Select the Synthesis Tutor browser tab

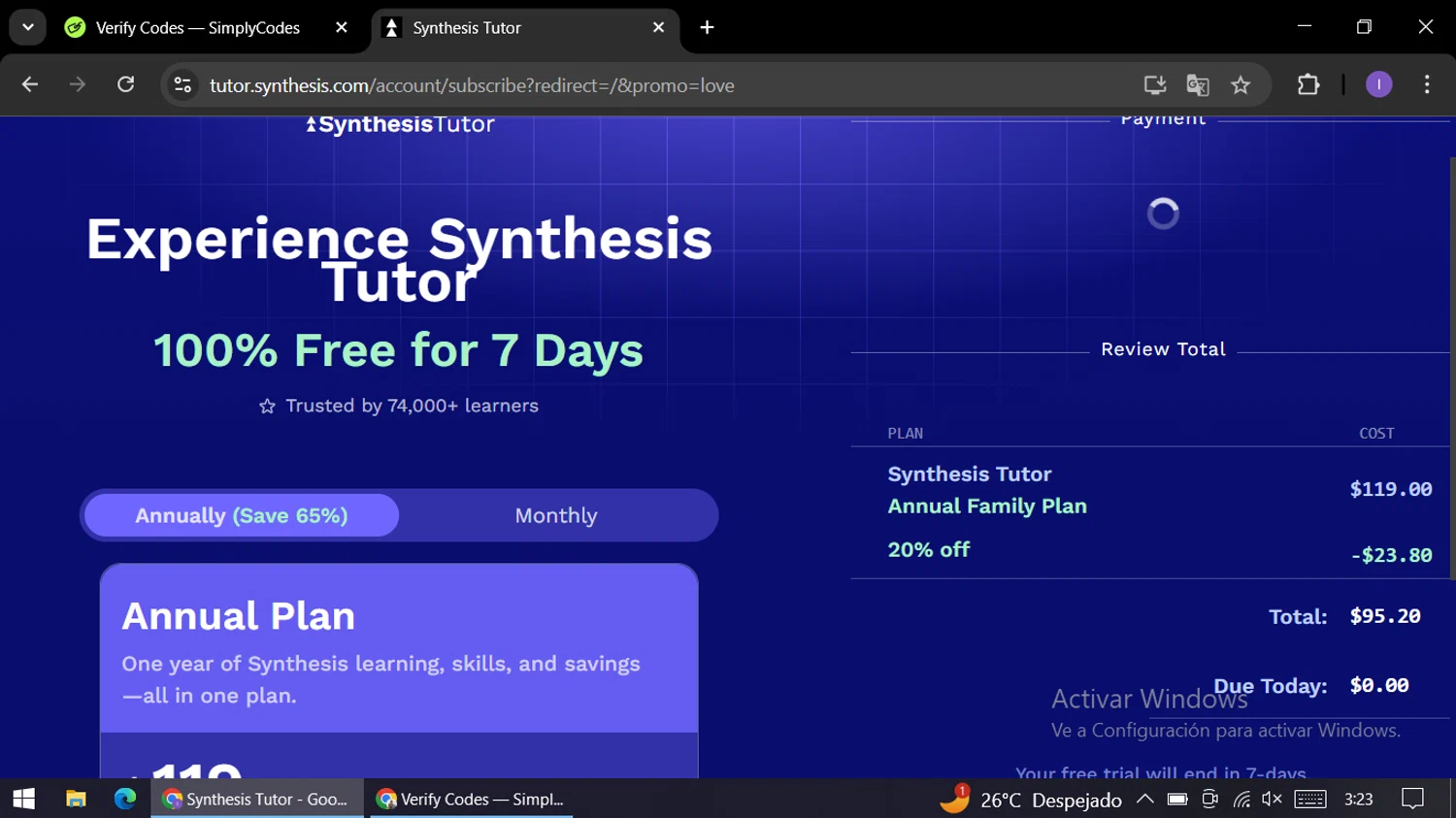(525, 28)
